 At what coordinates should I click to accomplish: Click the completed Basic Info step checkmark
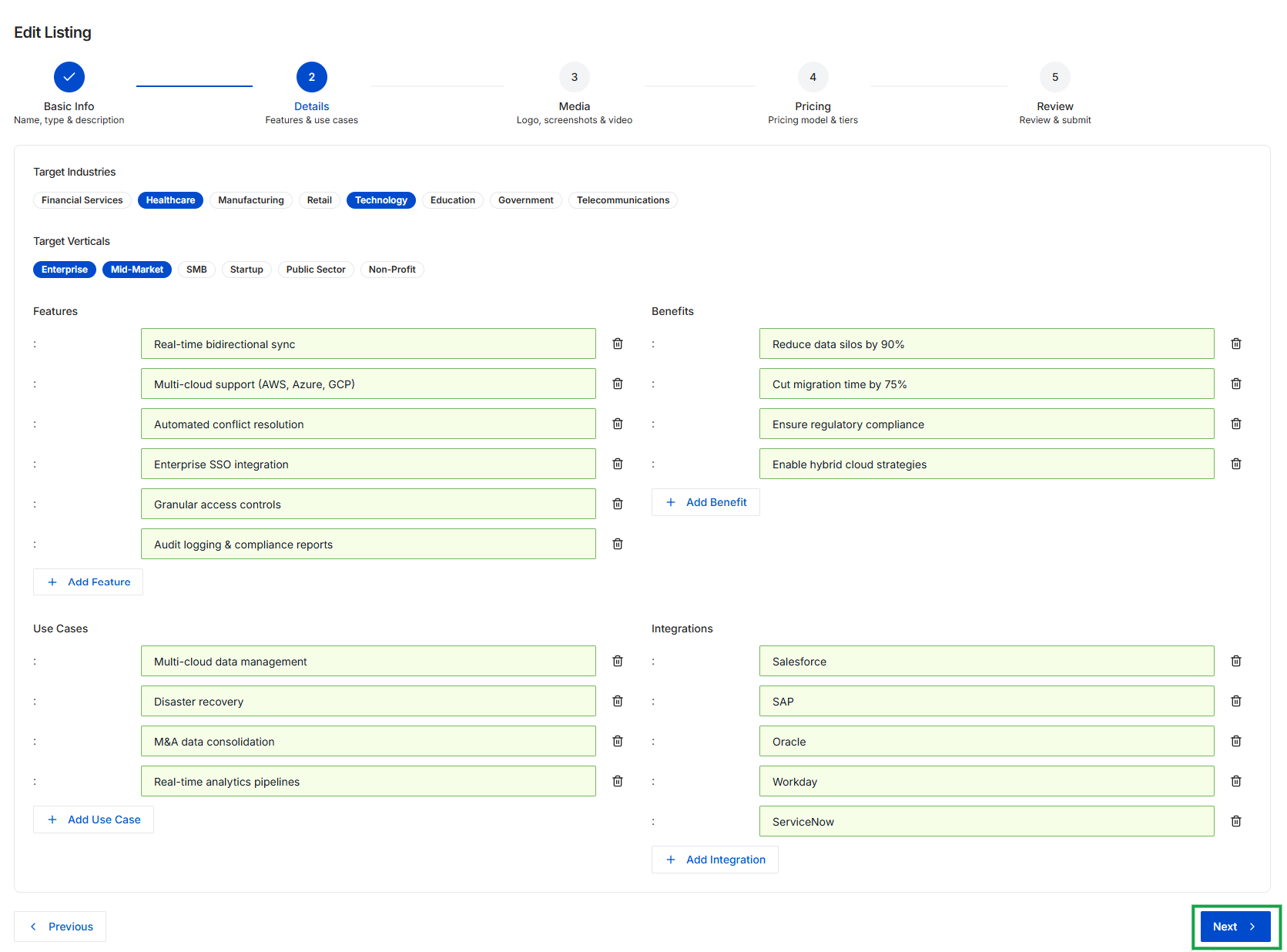coord(69,77)
